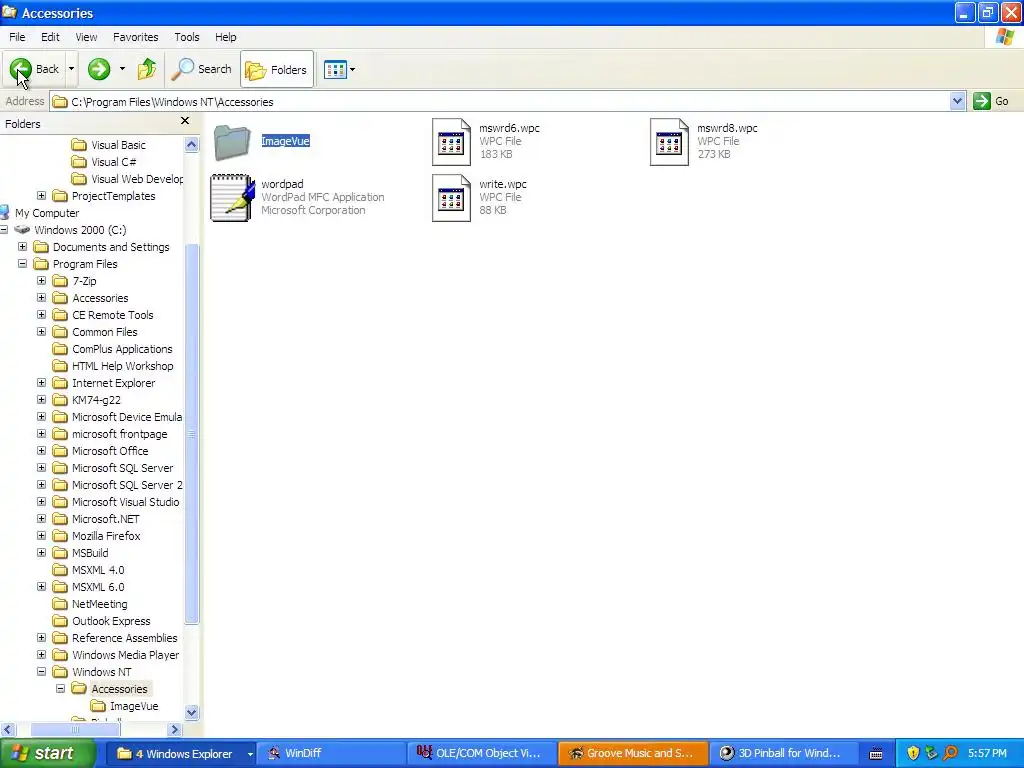Collapse the Program Files tree node
Screen dimensions: 1024x768
[x=22, y=264]
